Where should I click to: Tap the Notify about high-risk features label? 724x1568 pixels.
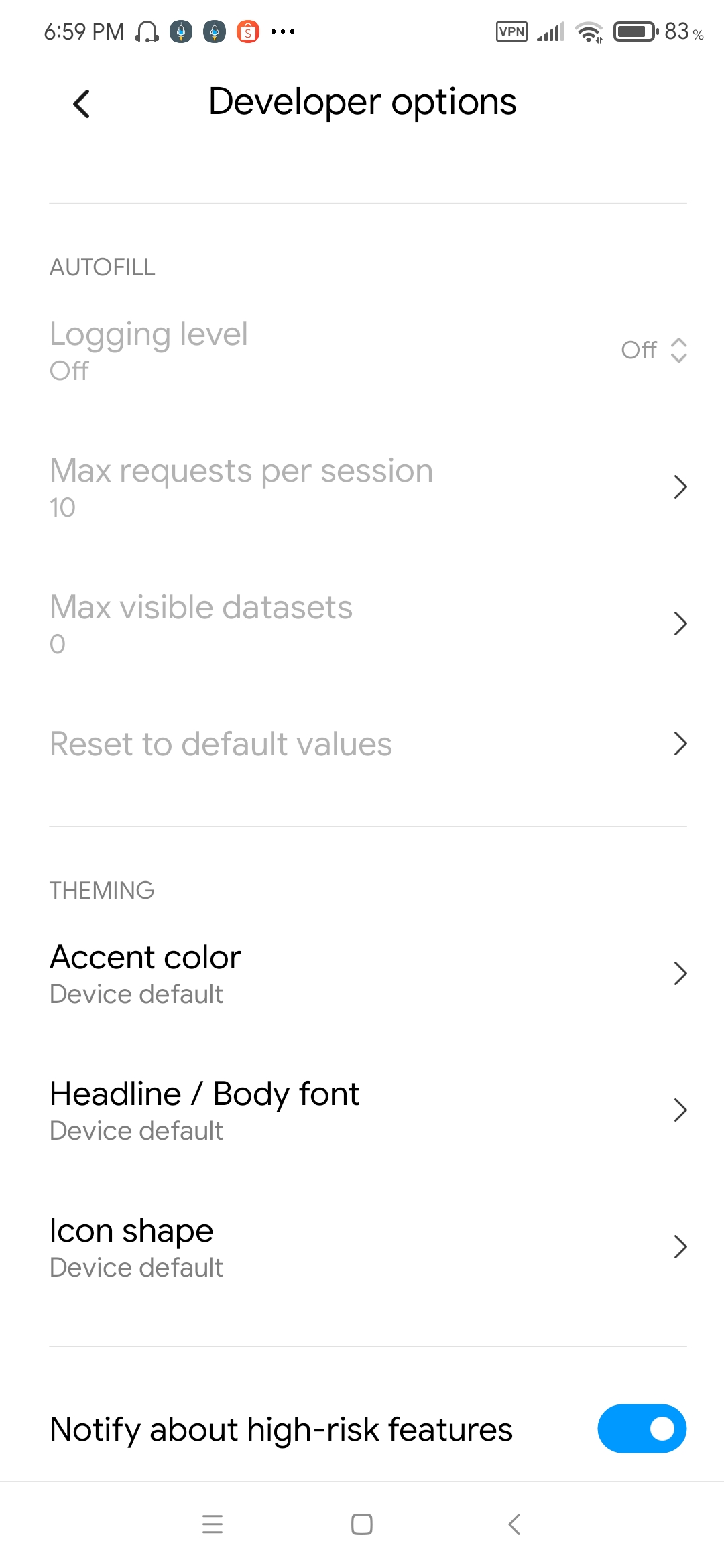pos(282,1429)
